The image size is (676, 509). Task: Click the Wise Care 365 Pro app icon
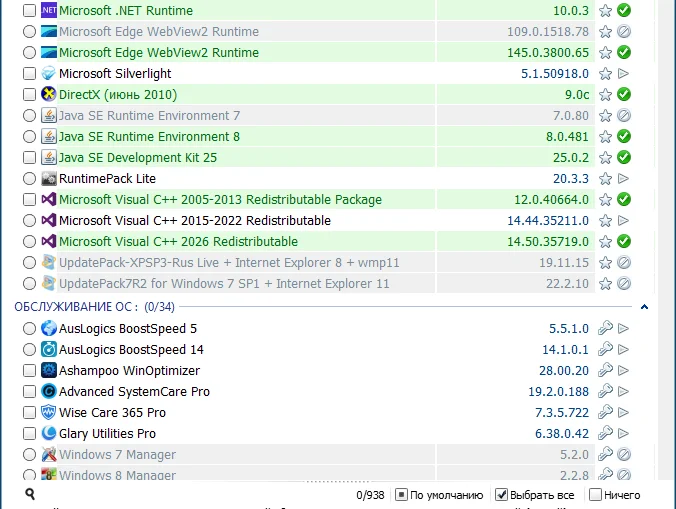pyautogui.click(x=49, y=413)
